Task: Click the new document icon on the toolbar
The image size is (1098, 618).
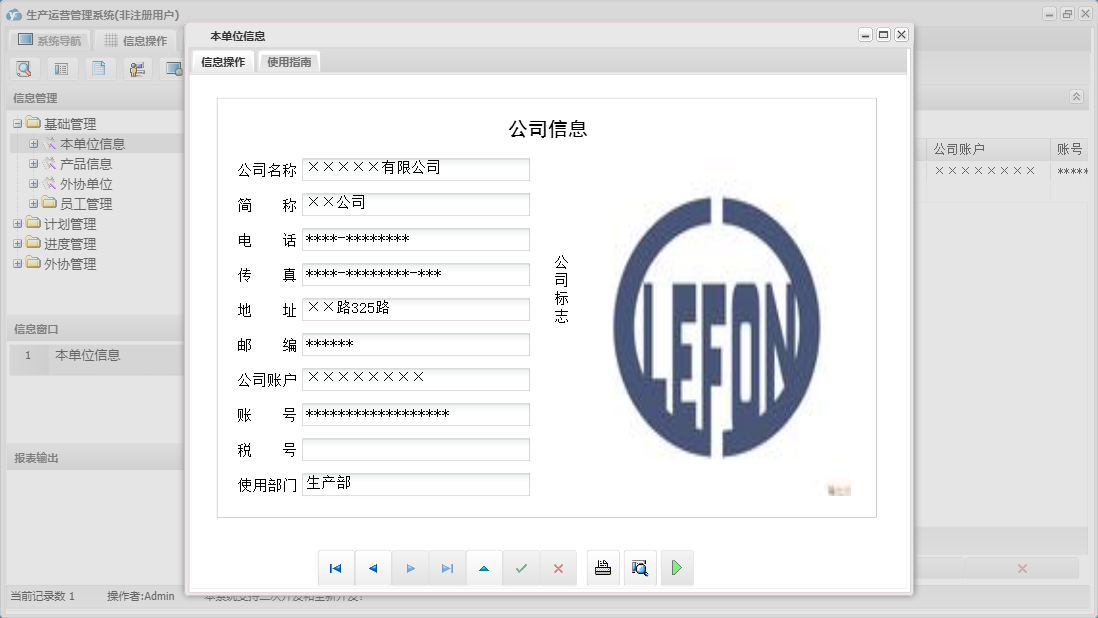Action: 98,68
